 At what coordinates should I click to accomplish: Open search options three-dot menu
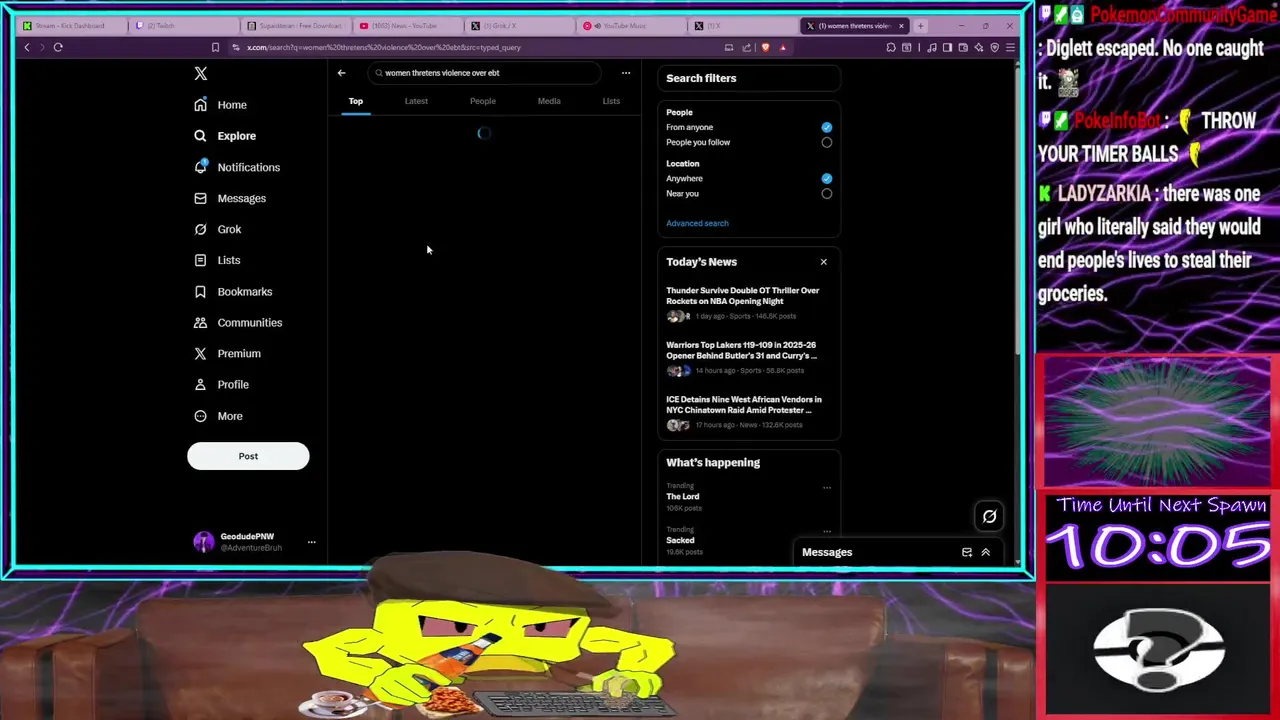coord(626,73)
